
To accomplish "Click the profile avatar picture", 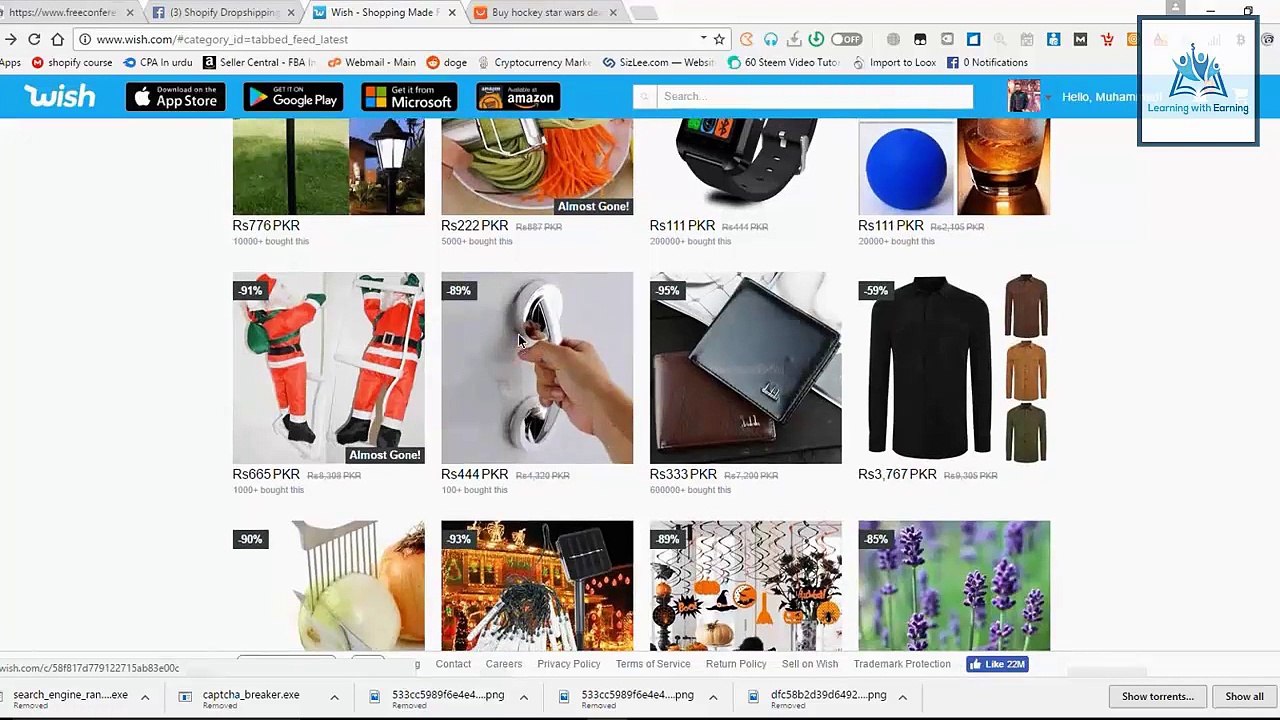I will [1023, 96].
